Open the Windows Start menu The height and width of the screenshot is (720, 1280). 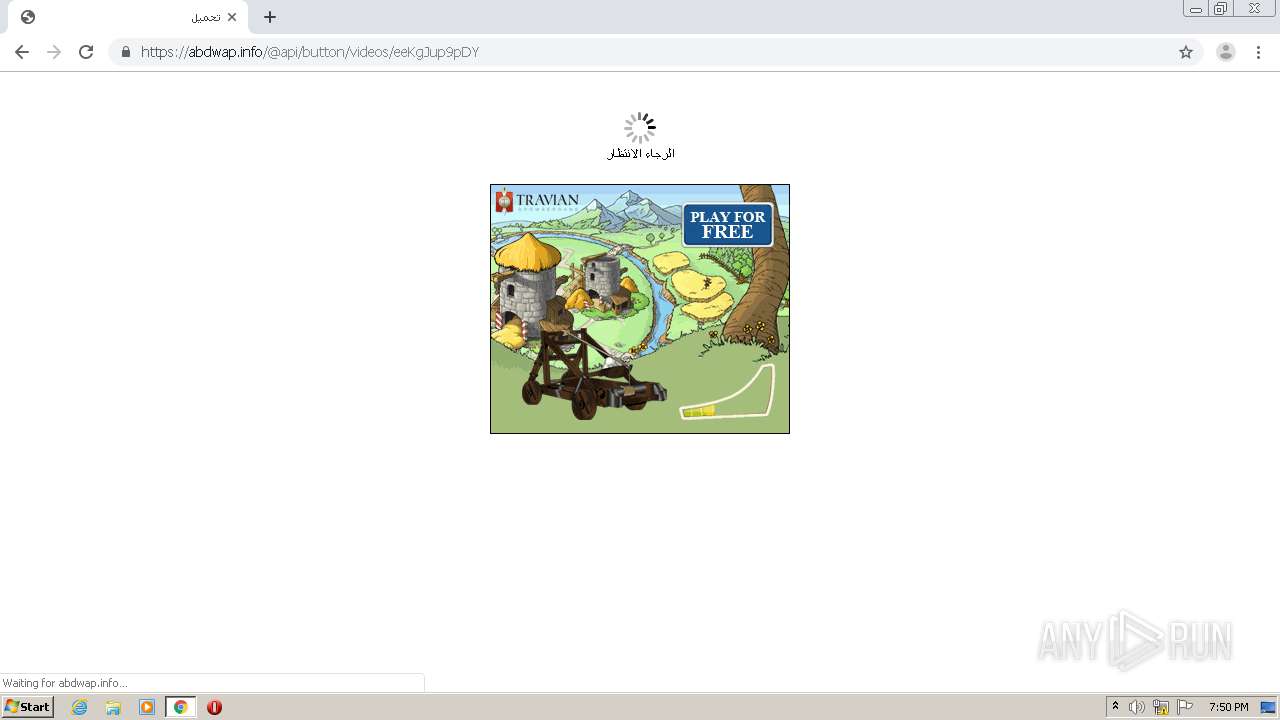pyautogui.click(x=28, y=707)
